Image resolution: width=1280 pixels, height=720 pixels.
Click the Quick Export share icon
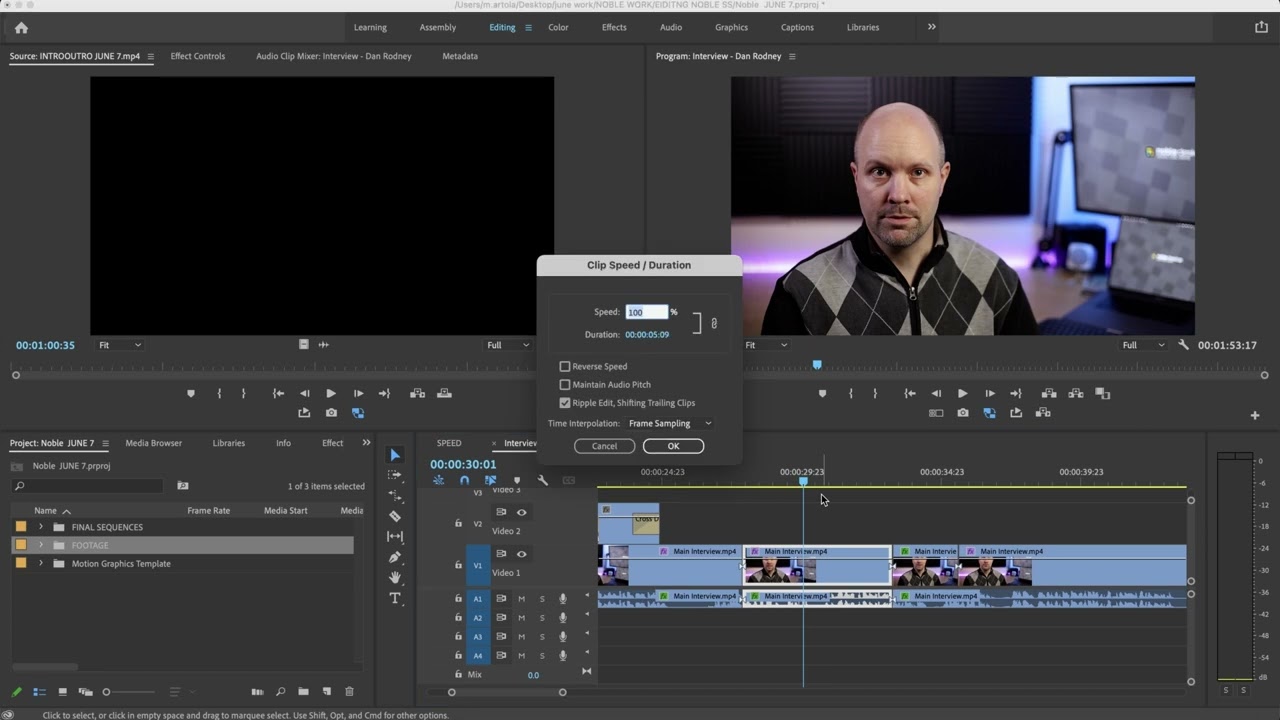click(1261, 27)
